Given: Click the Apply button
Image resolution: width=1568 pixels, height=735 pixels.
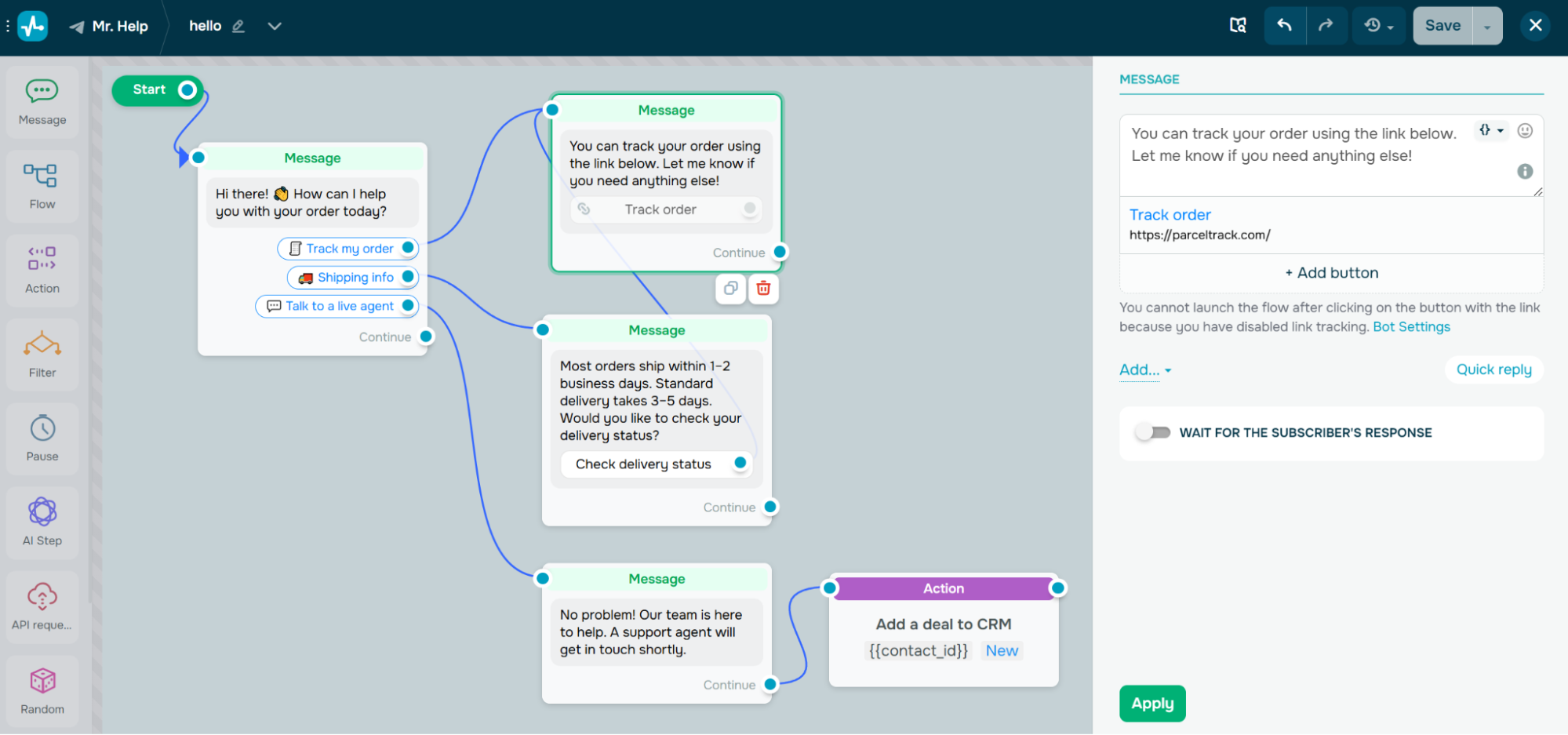Looking at the screenshot, I should [x=1151, y=704].
